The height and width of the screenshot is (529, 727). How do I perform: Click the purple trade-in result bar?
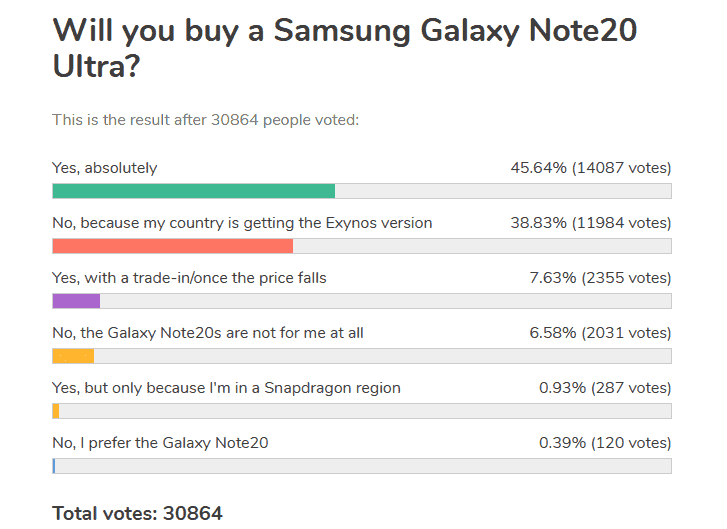(77, 301)
